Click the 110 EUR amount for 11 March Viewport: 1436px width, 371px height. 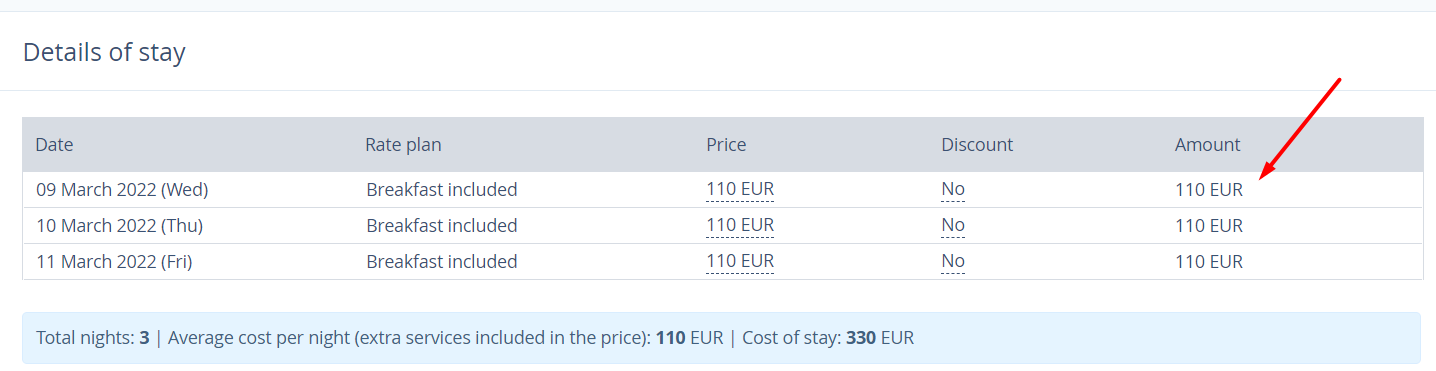coord(1209,261)
